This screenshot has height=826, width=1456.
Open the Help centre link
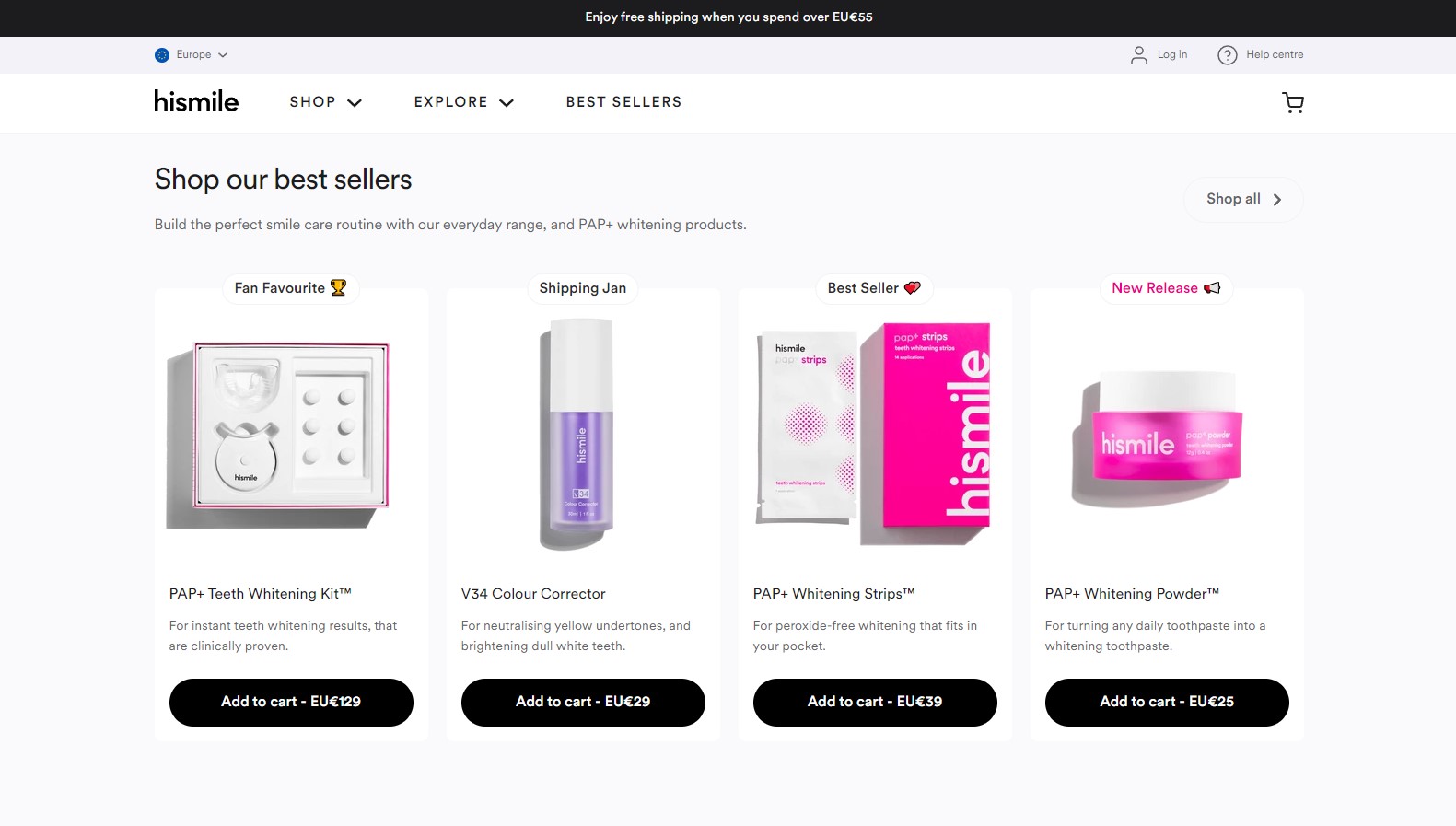pos(1275,55)
